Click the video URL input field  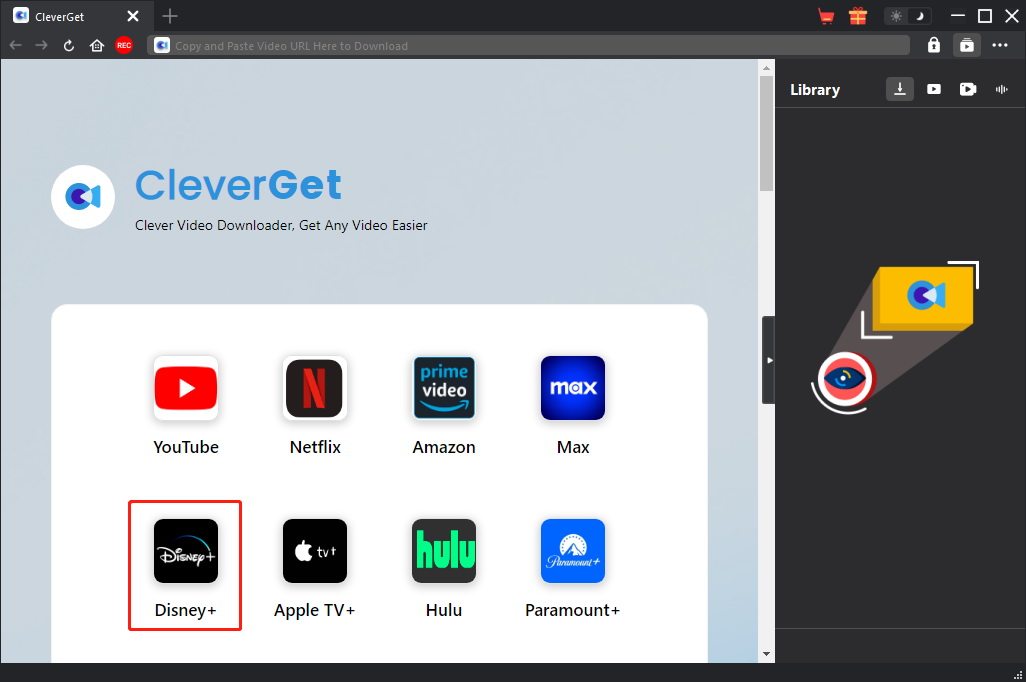[530, 45]
